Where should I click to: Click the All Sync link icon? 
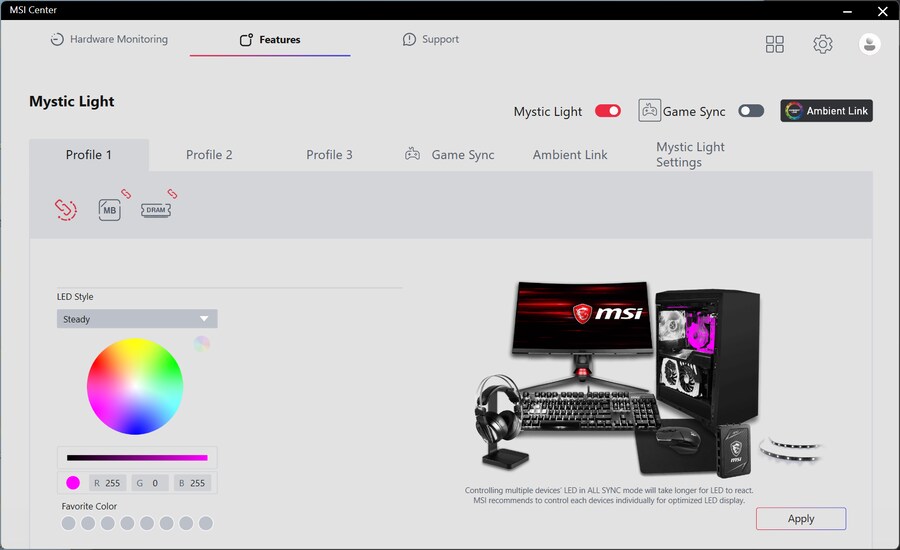pos(65,209)
